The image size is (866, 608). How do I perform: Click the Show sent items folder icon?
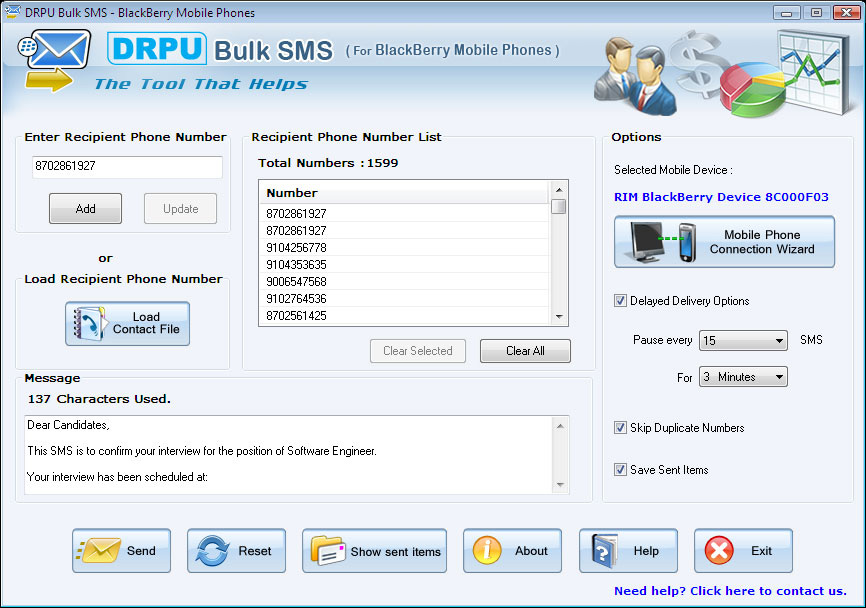pos(328,551)
